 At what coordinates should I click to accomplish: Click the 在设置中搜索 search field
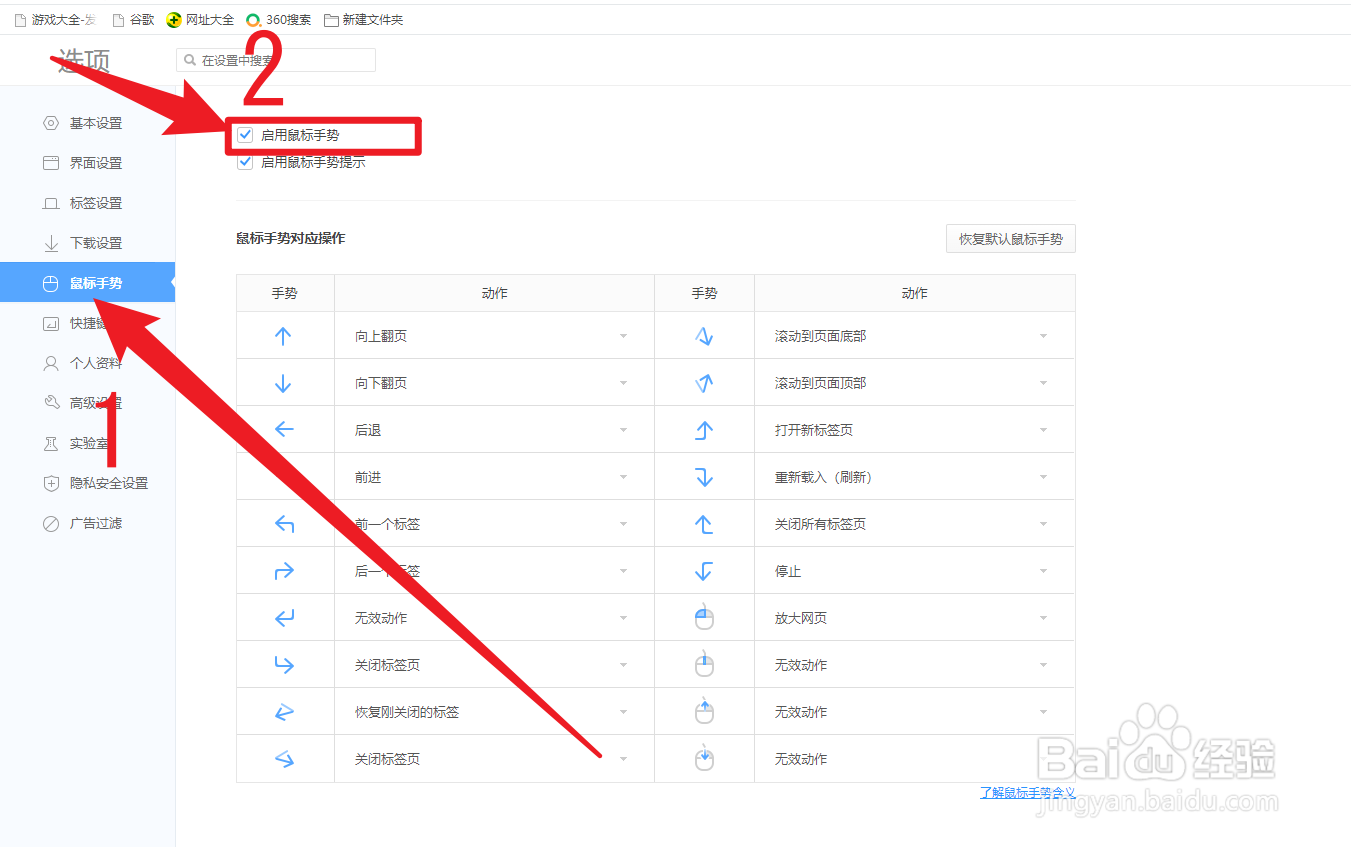click(x=276, y=60)
